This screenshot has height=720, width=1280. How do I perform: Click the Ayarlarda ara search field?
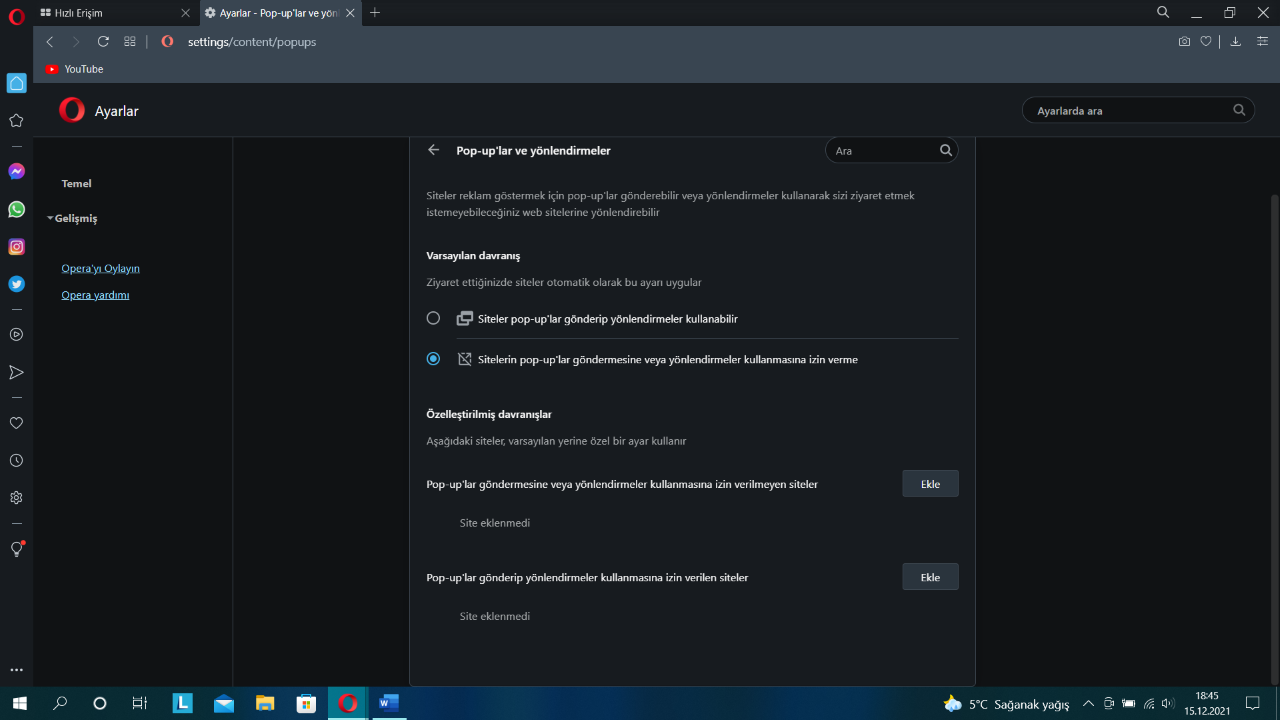[1138, 110]
